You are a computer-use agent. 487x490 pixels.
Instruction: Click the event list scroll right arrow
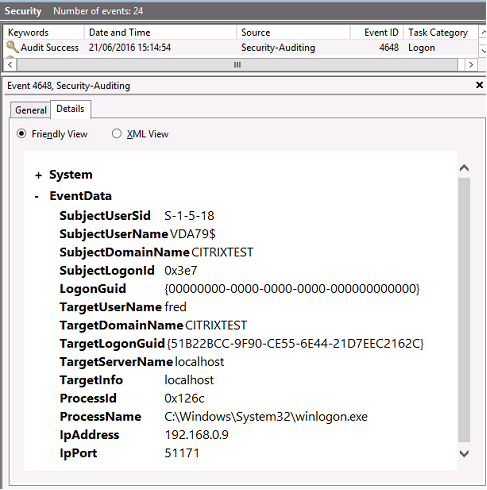(471, 65)
